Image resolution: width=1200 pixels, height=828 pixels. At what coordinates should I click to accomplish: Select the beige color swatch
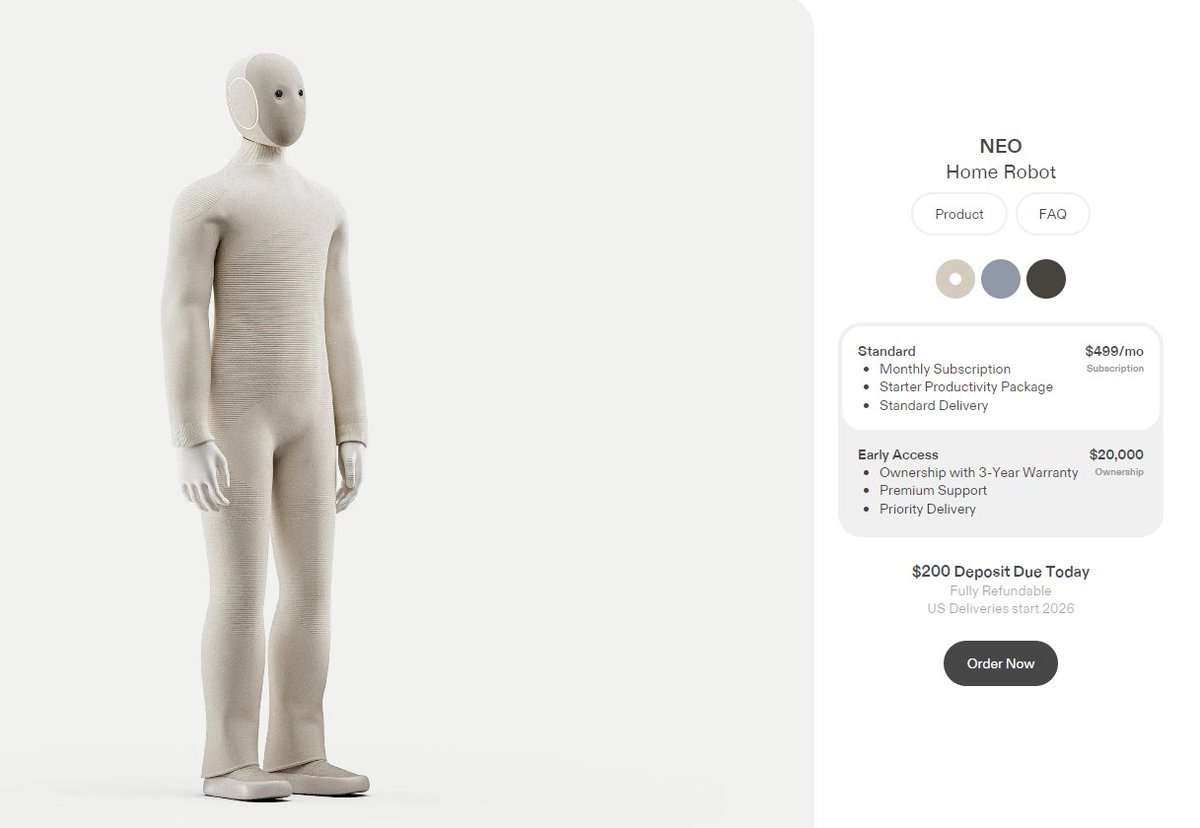(955, 278)
